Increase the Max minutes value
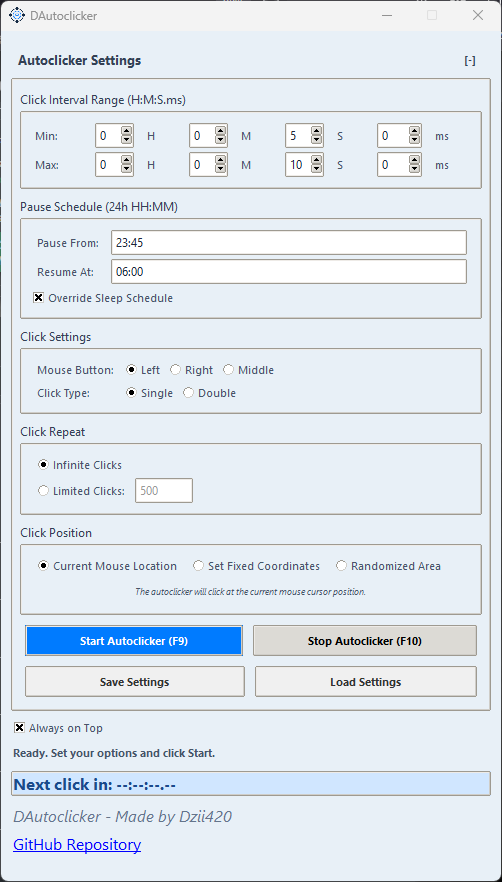Image resolution: width=502 pixels, height=882 pixels. point(221,161)
